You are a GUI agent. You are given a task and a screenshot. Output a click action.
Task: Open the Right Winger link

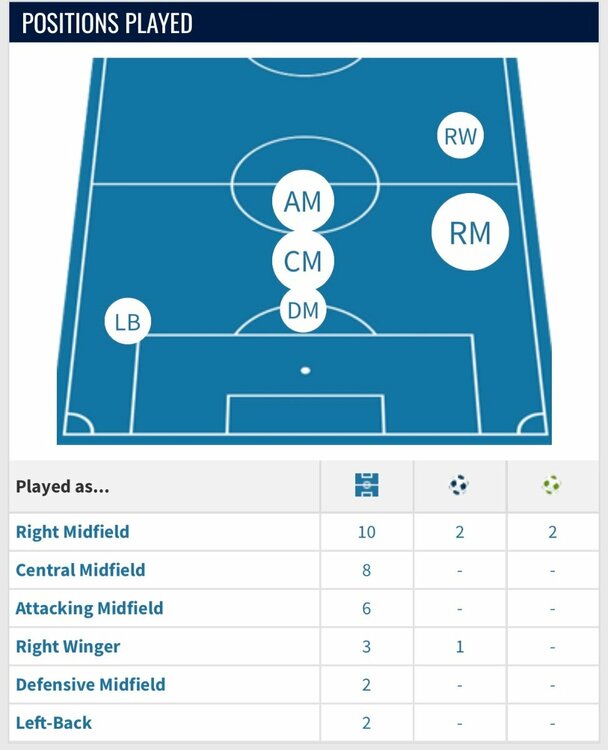click(68, 646)
